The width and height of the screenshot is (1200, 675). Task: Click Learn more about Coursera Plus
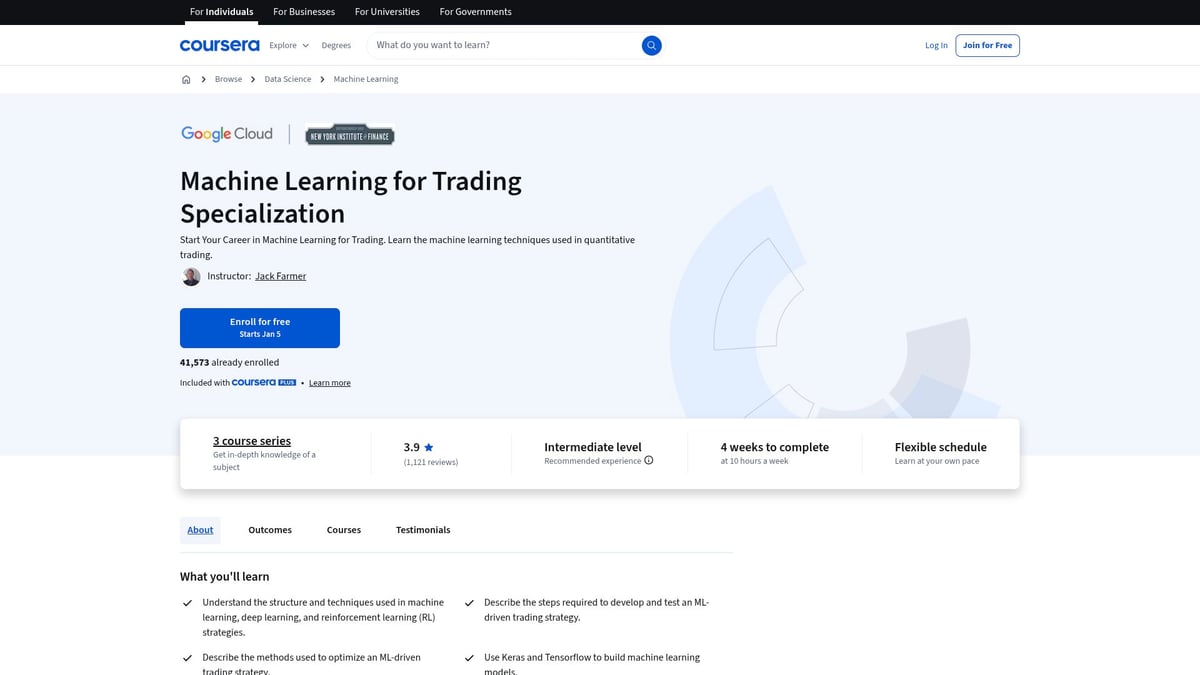click(330, 383)
